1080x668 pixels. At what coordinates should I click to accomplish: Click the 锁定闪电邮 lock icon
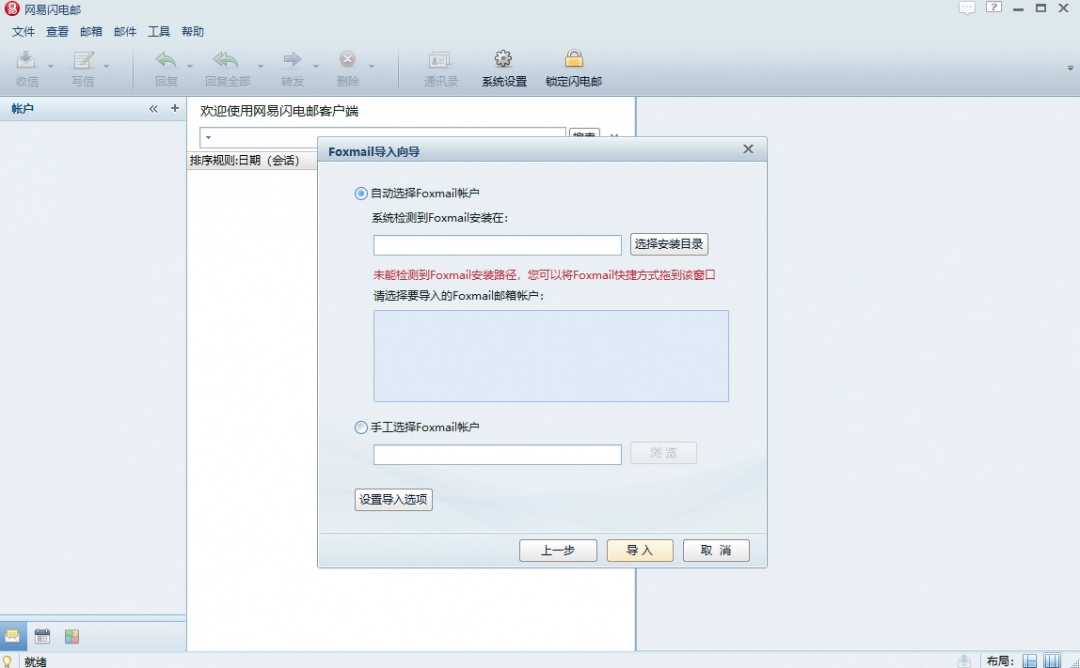point(574,59)
